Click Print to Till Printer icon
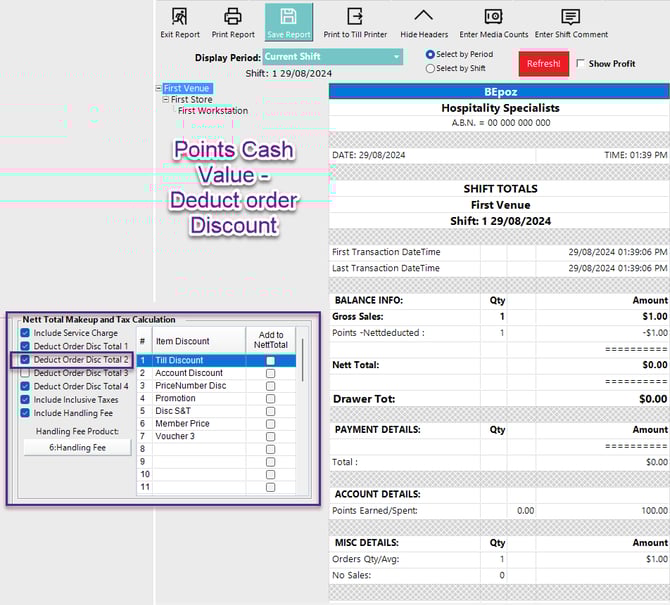 pos(355,17)
